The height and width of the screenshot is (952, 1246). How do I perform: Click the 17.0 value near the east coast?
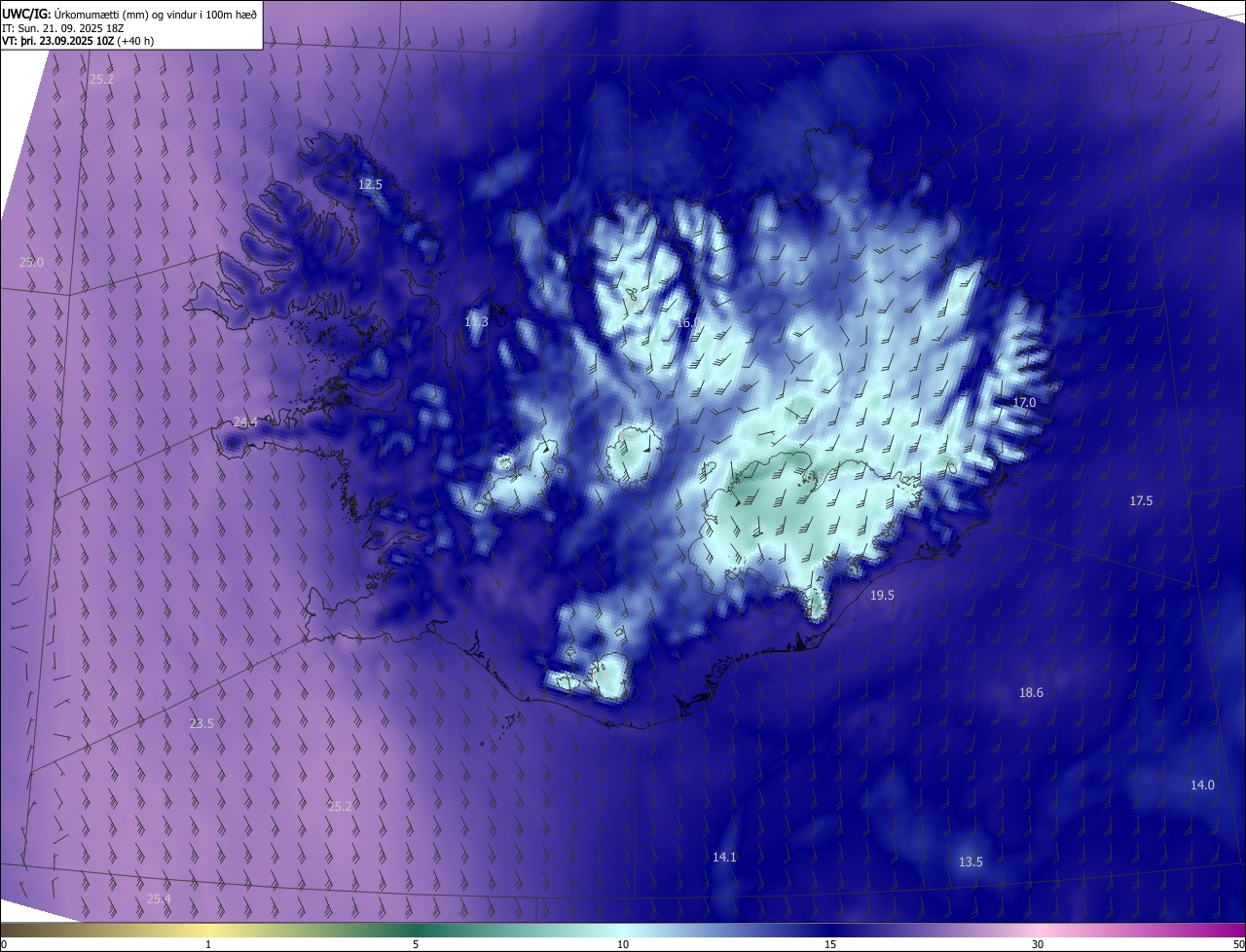1024,402
